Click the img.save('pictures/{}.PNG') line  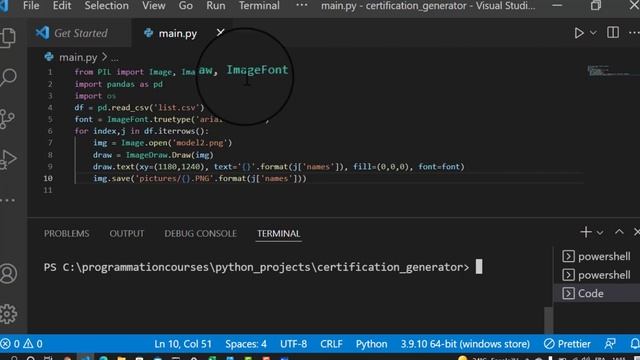click(200, 178)
